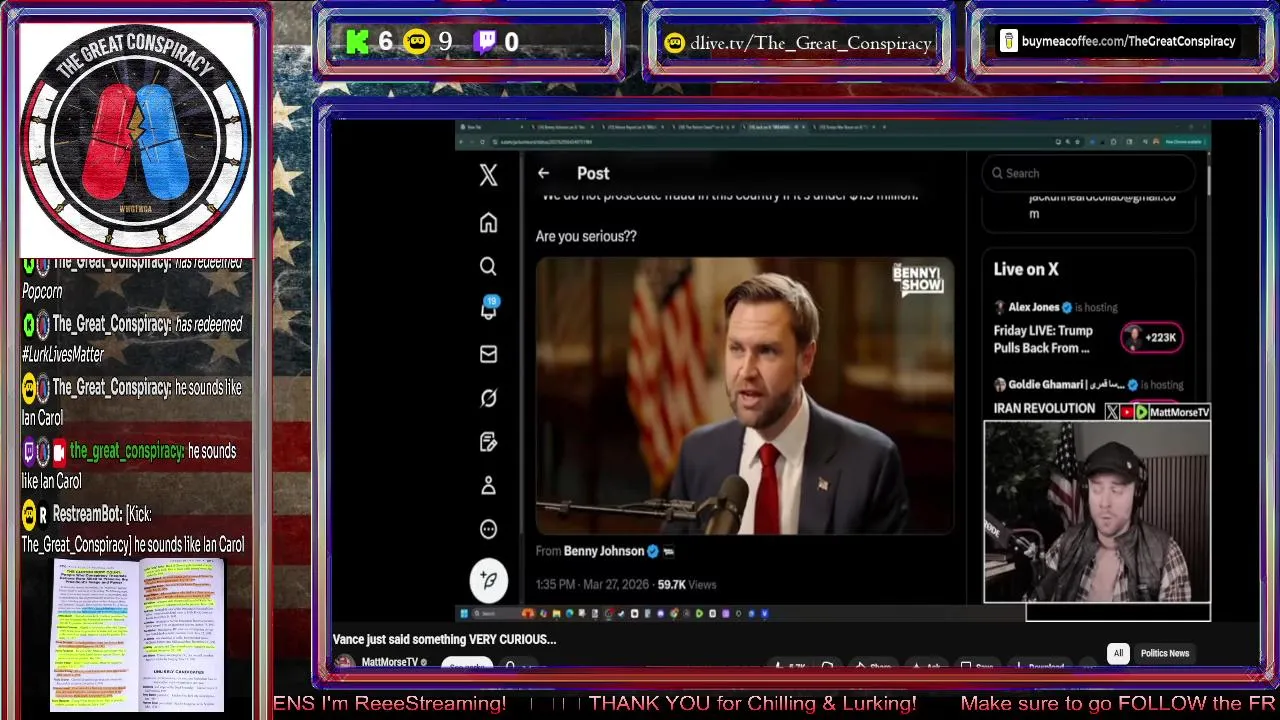Click the X search field
This screenshot has width=1280, height=720.
click(x=1088, y=173)
